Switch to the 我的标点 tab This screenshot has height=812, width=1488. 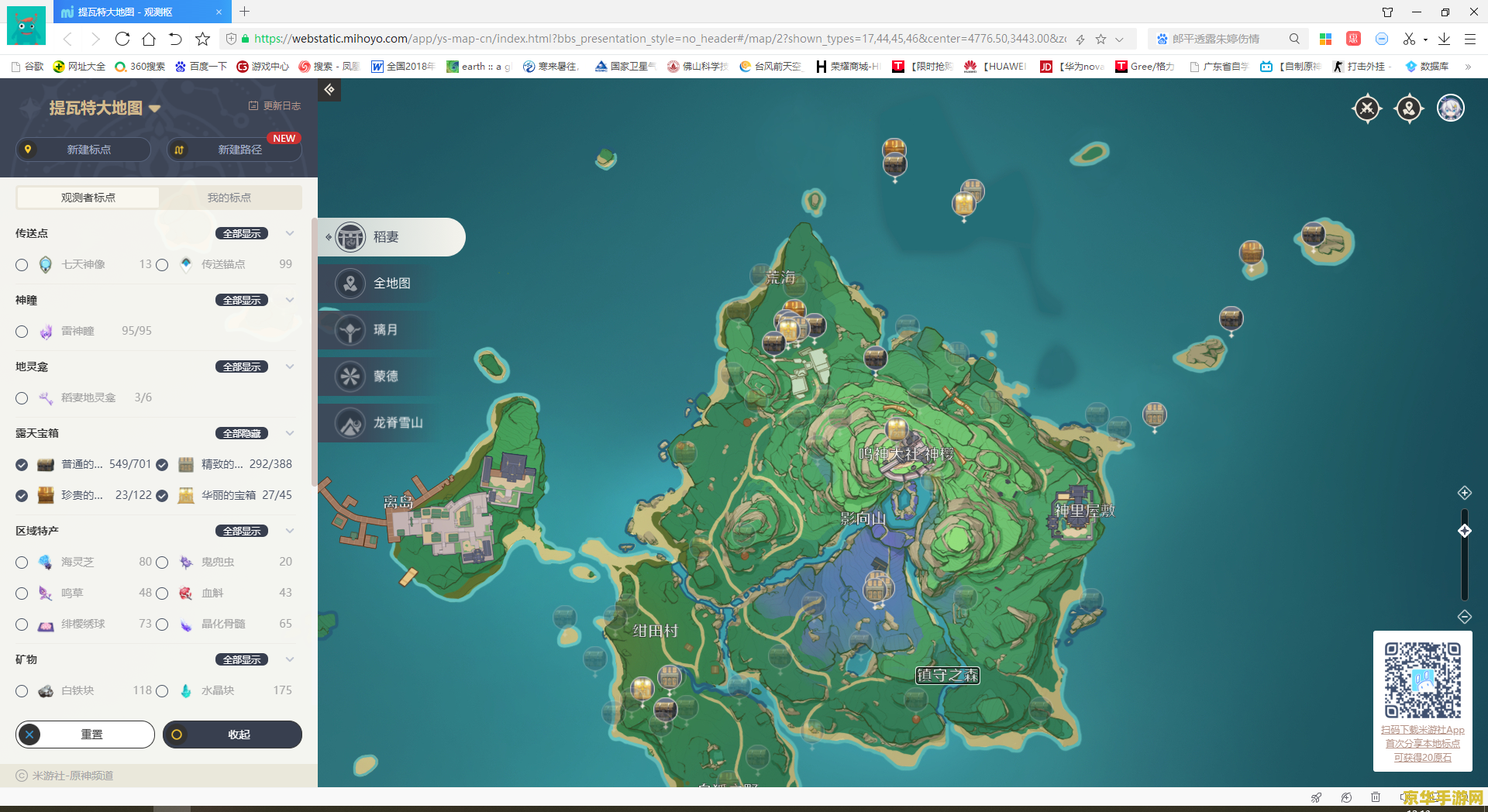pos(229,198)
